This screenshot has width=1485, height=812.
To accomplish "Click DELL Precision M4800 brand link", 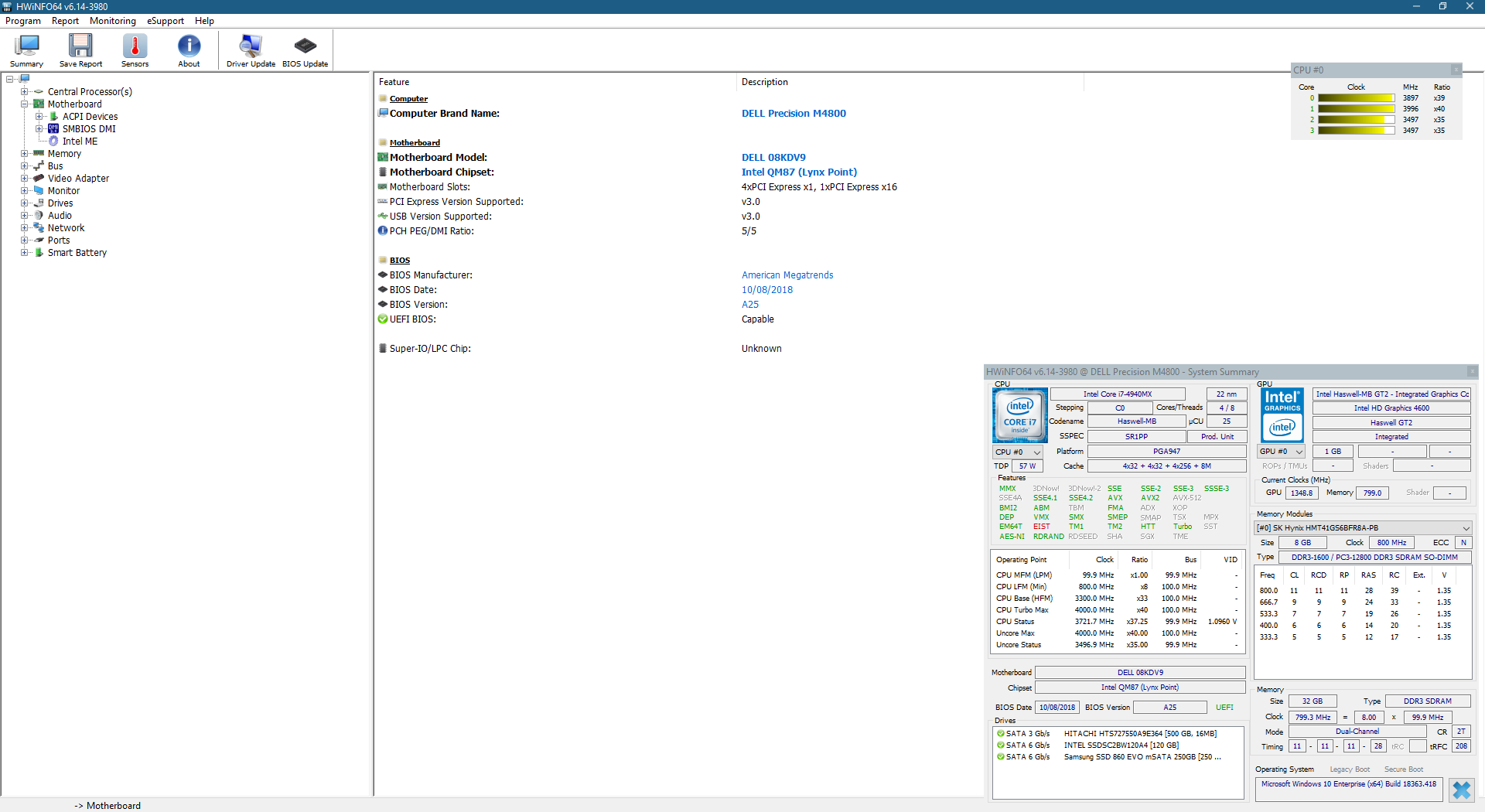I will pyautogui.click(x=794, y=114).
